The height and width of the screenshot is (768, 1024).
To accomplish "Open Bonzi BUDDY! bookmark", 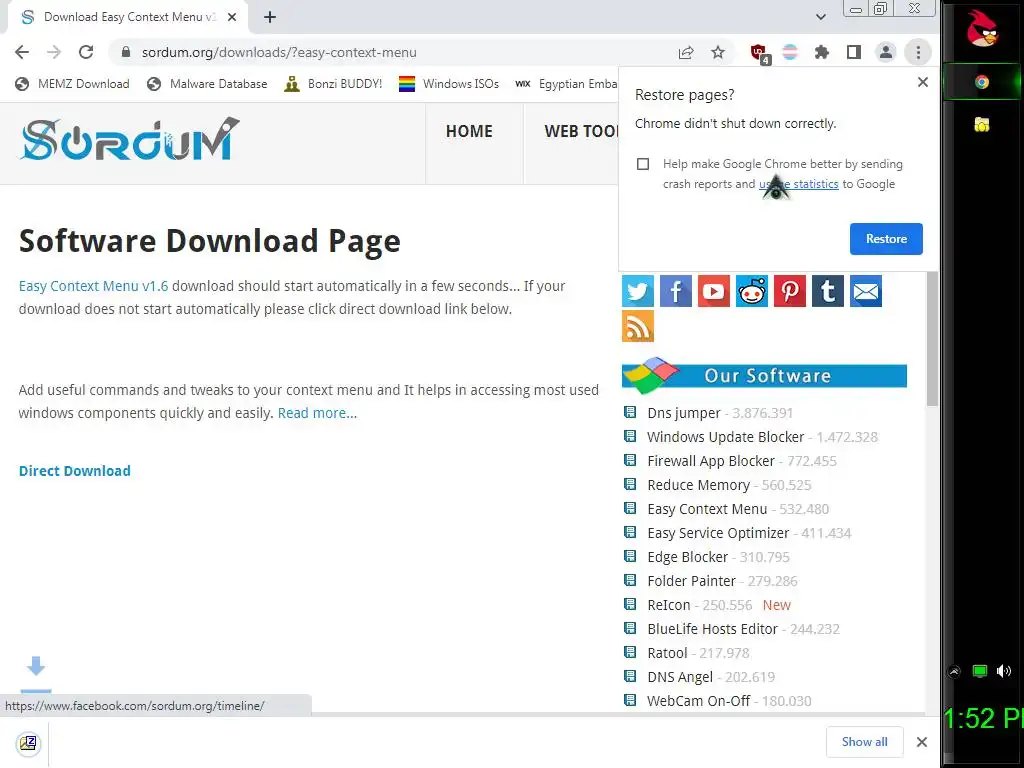I will pos(333,84).
